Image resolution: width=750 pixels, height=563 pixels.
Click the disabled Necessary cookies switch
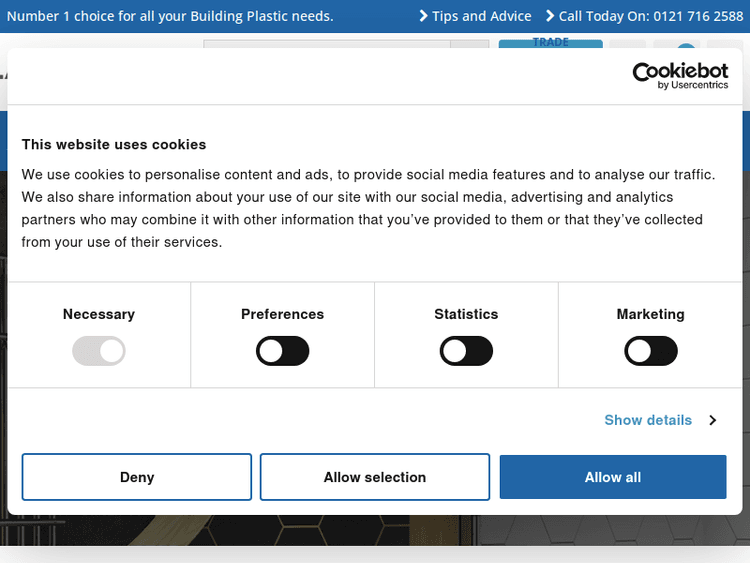point(98,351)
